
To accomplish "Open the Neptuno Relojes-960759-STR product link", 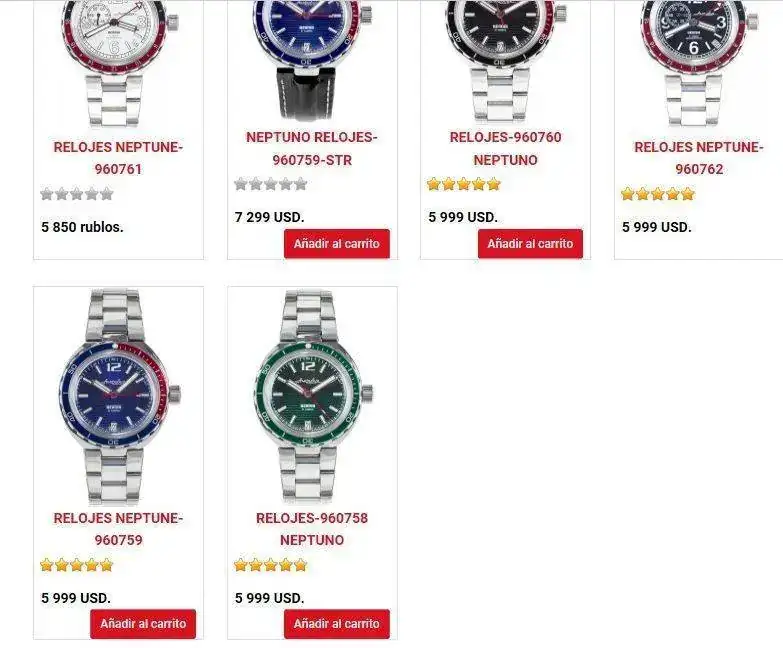I will click(x=312, y=148).
